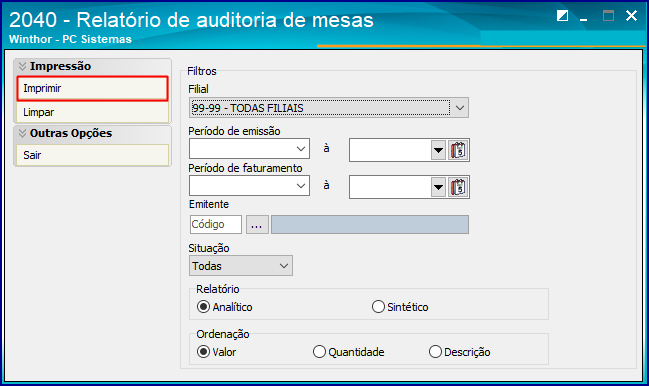Image resolution: width=649 pixels, height=386 pixels.
Task: Open Período de emissão start date dropdown
Action: pos(301,149)
